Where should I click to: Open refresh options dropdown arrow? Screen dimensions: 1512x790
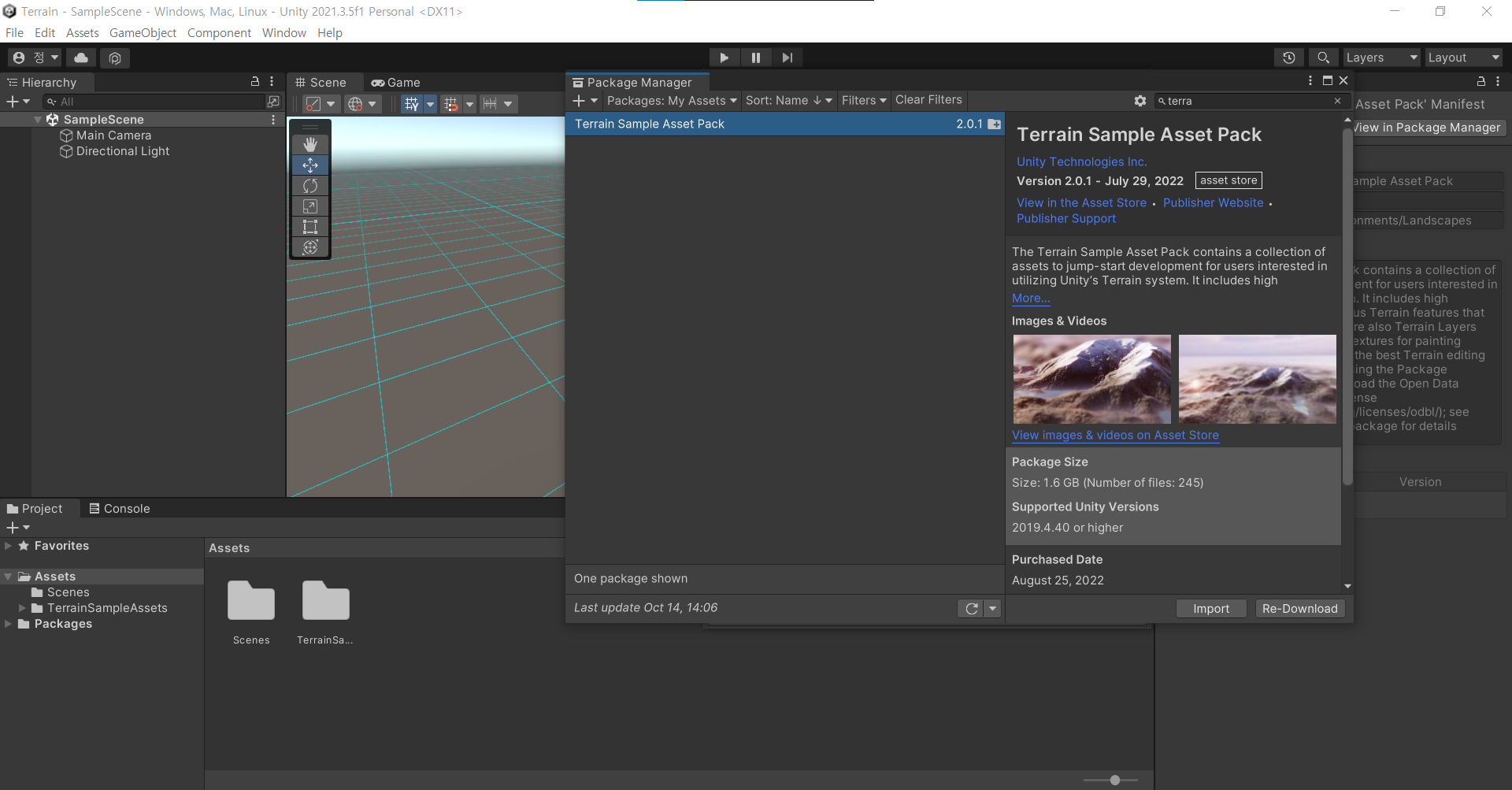pyautogui.click(x=993, y=609)
